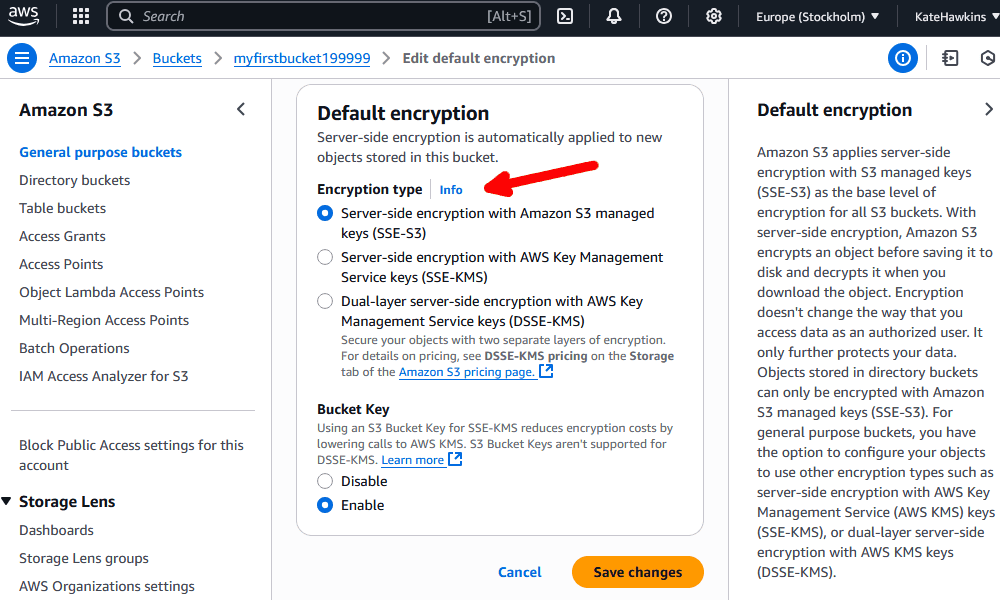Click the search magnifier icon
1000x600 pixels.
126,17
